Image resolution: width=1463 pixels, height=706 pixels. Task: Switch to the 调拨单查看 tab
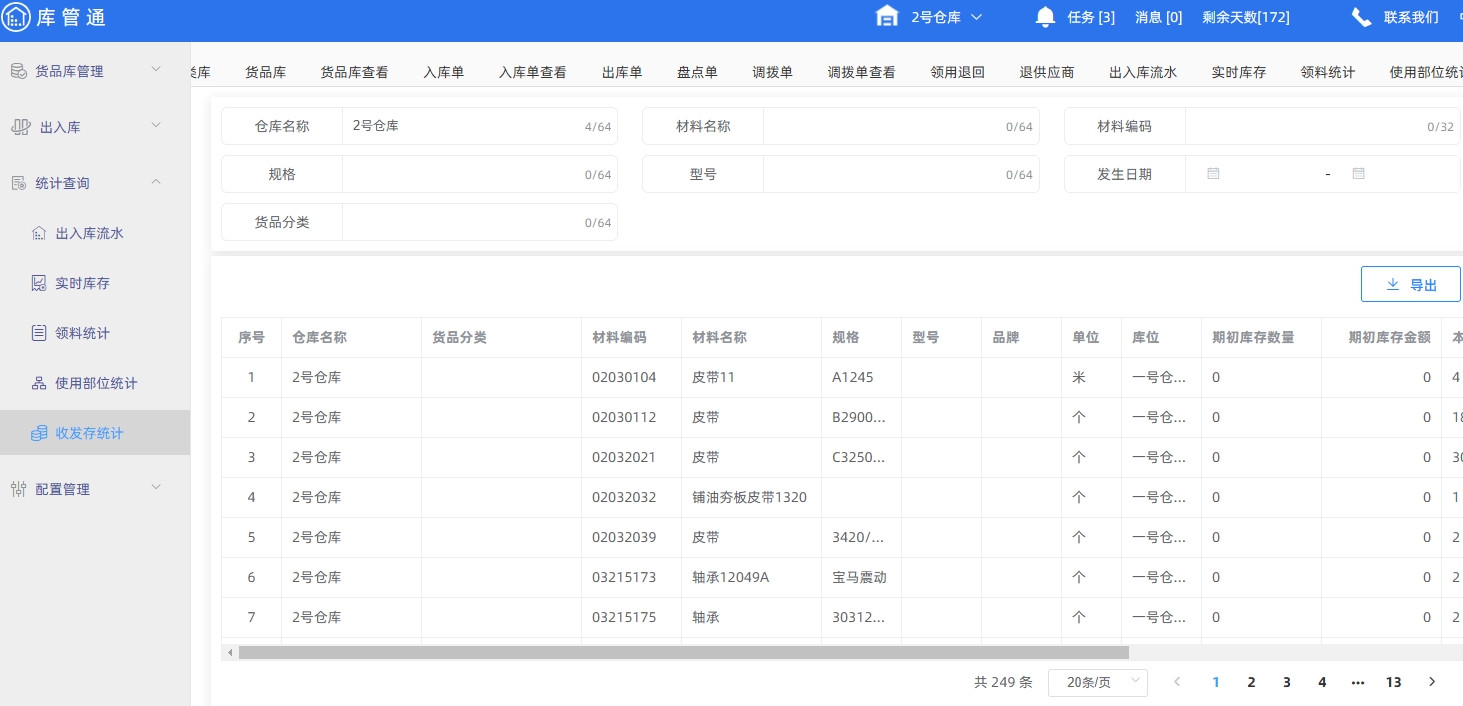coord(861,72)
